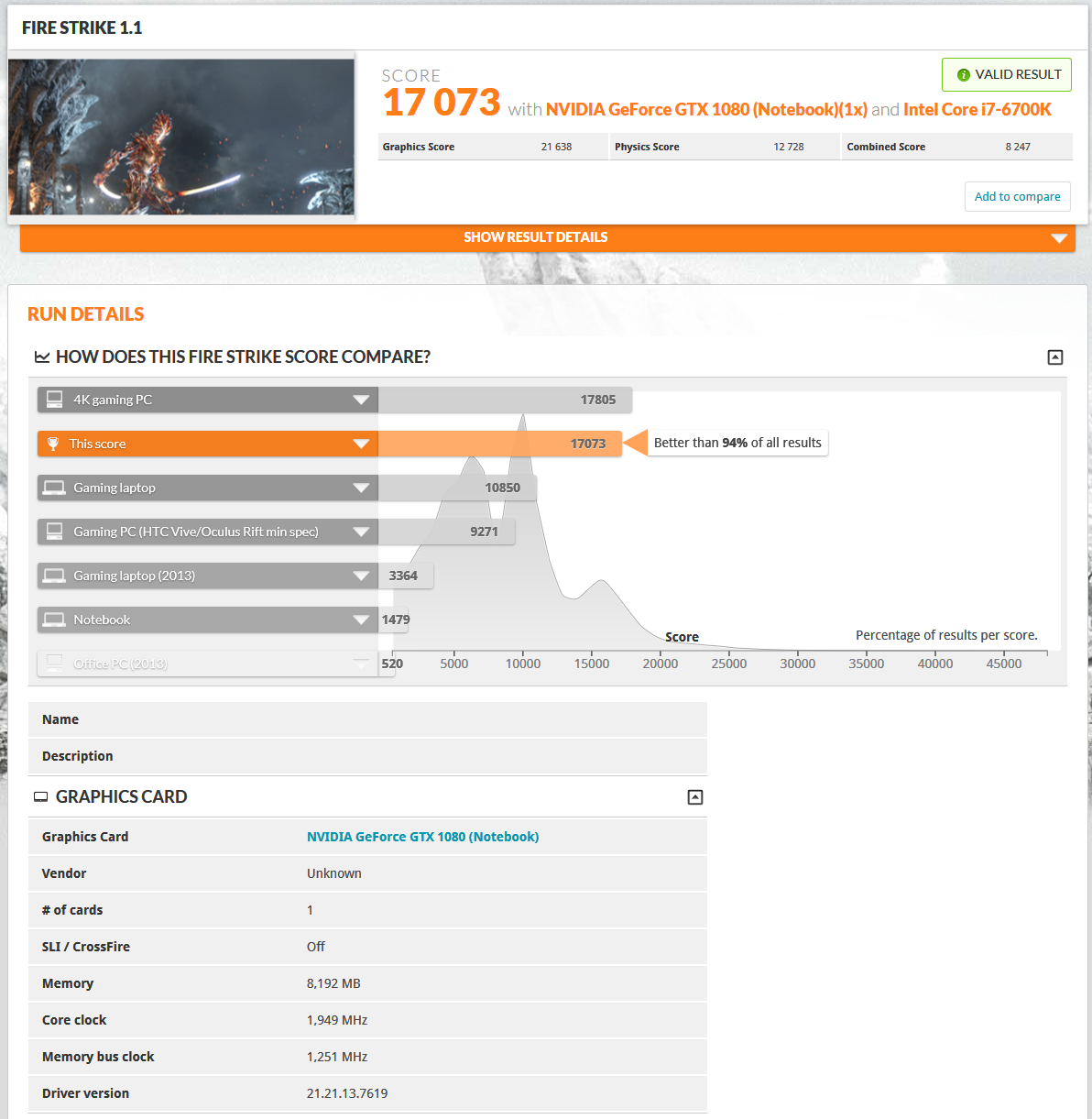
Task: Click the Name row
Action: pyautogui.click(x=367, y=719)
